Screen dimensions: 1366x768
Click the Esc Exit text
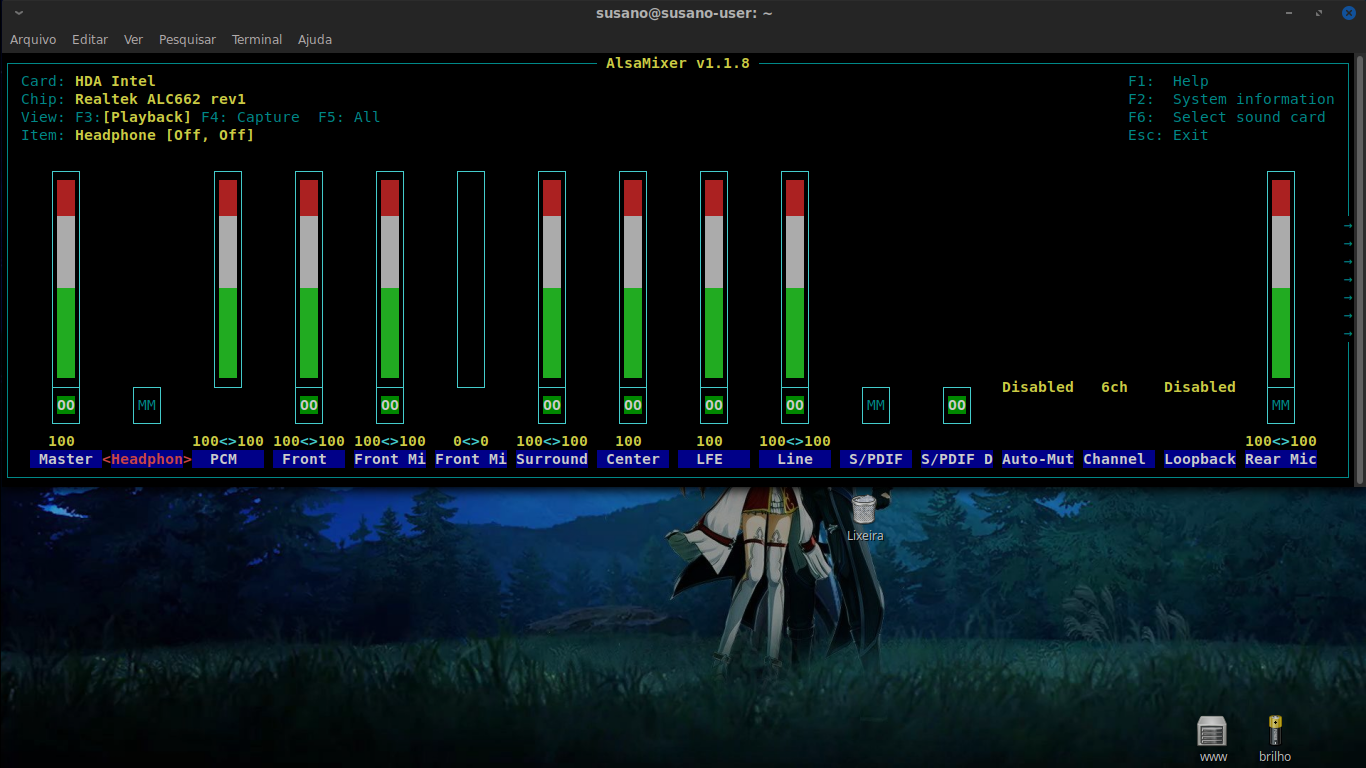tap(1168, 135)
